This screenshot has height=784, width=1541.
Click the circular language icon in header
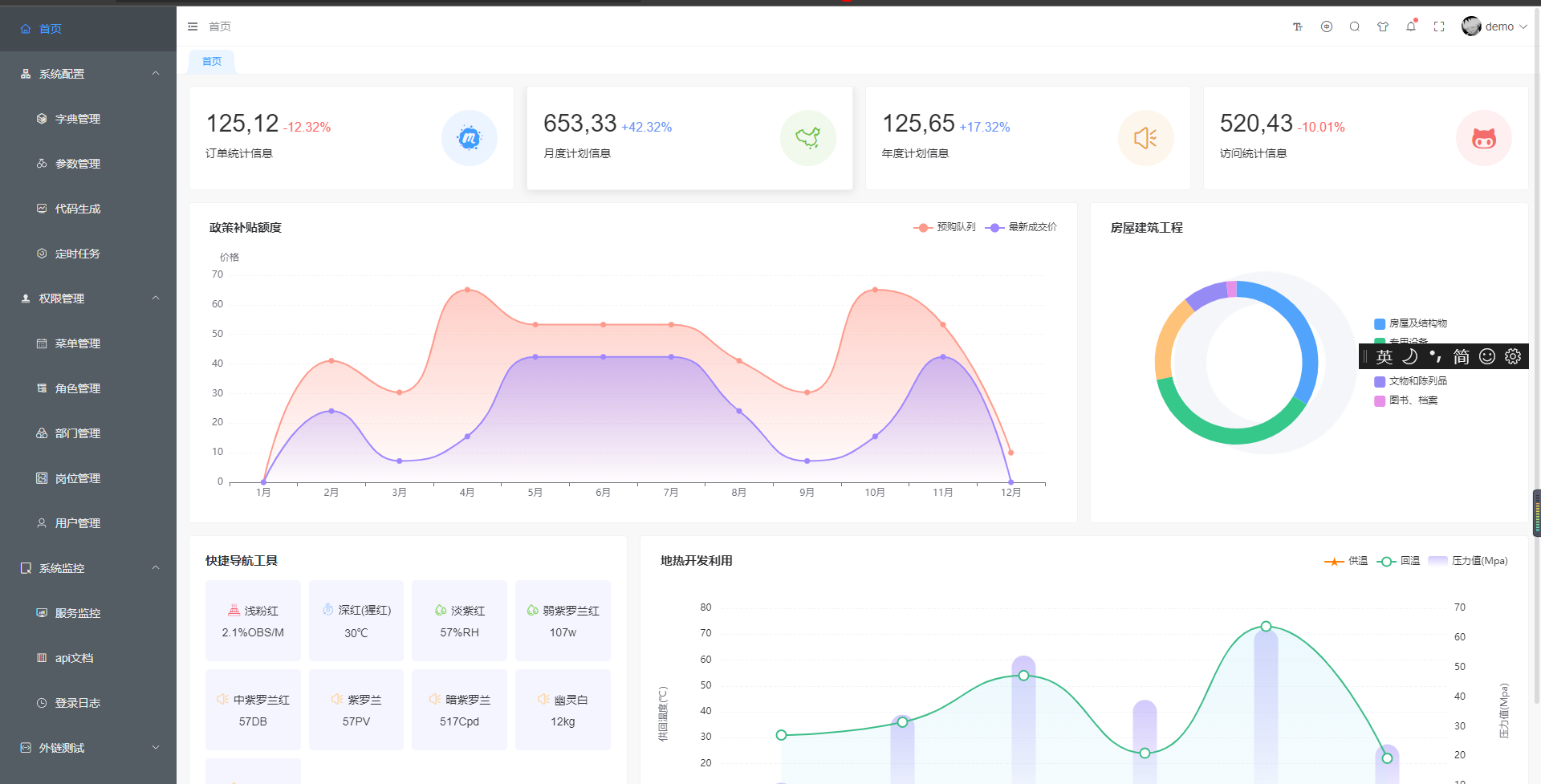[1327, 26]
